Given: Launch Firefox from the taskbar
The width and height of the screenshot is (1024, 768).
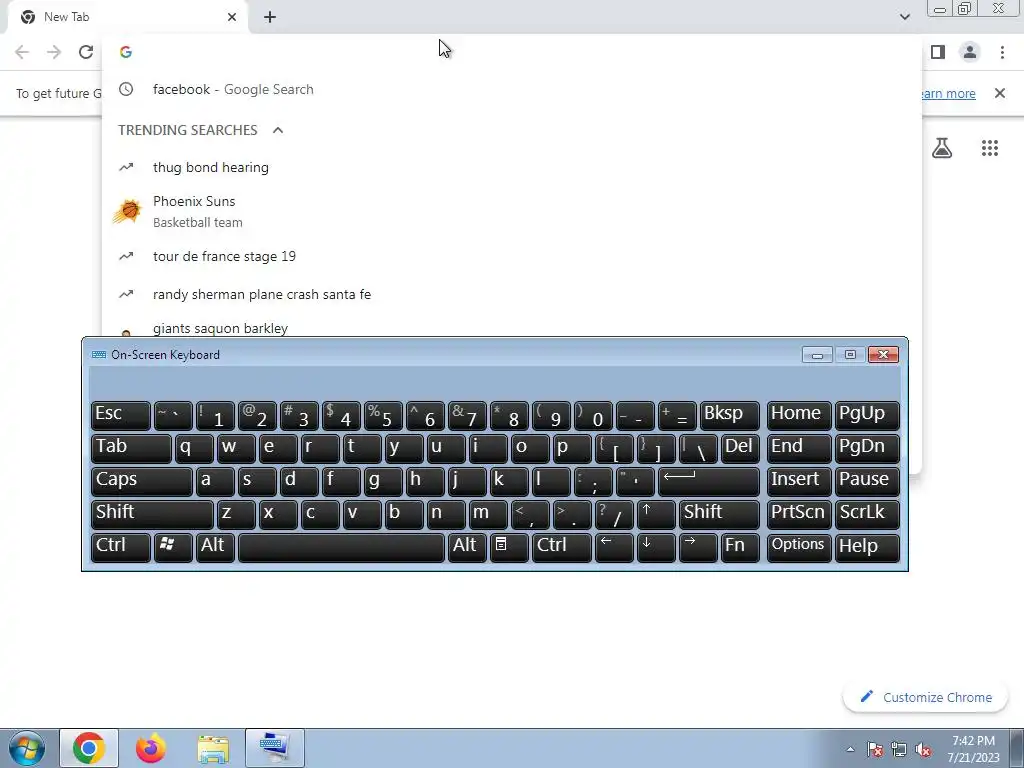Looking at the screenshot, I should coord(150,748).
